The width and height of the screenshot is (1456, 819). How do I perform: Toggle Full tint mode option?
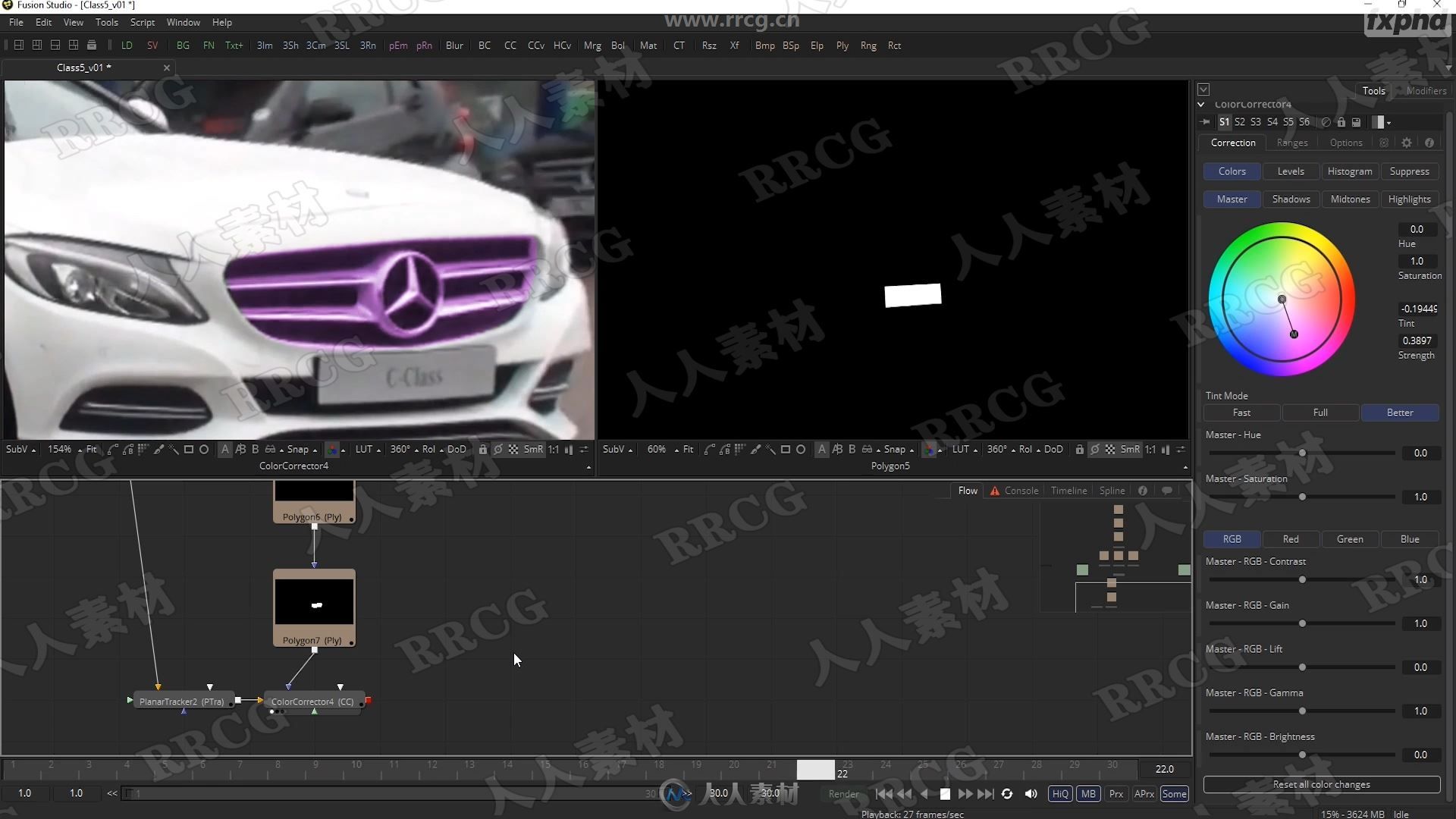click(x=1322, y=412)
